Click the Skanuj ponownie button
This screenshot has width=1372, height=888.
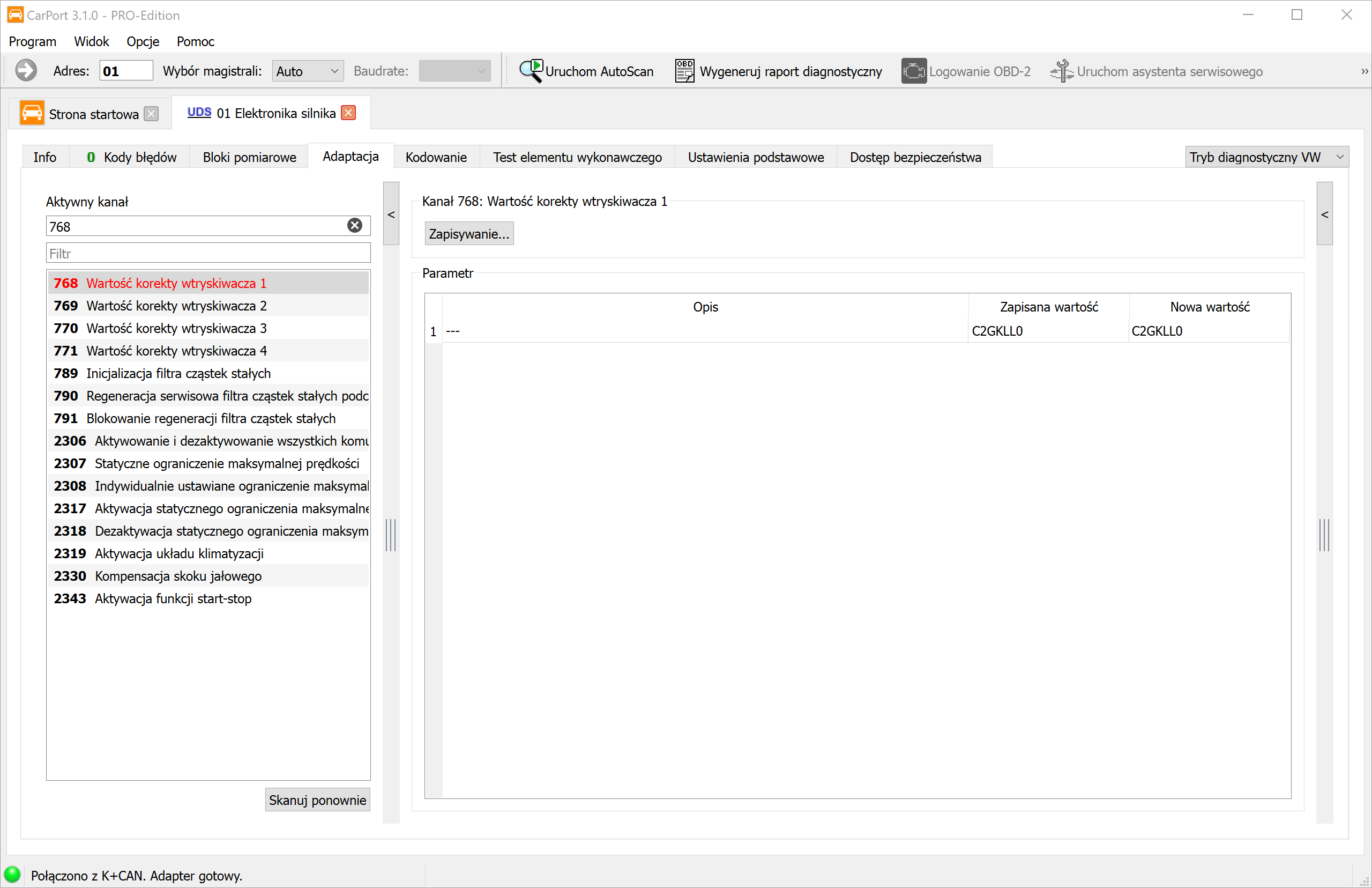pyautogui.click(x=317, y=800)
